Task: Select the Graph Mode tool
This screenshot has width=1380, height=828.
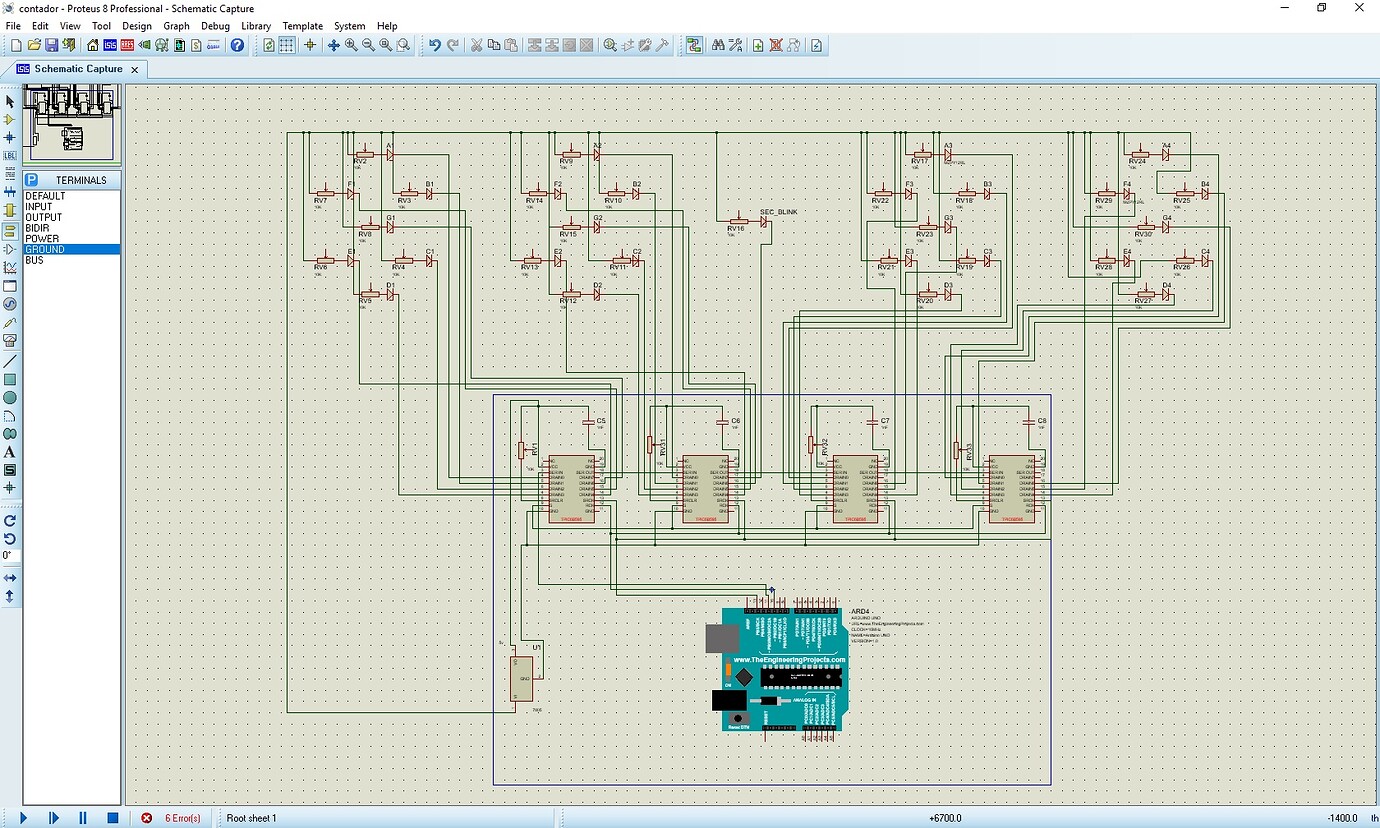Action: (x=9, y=267)
